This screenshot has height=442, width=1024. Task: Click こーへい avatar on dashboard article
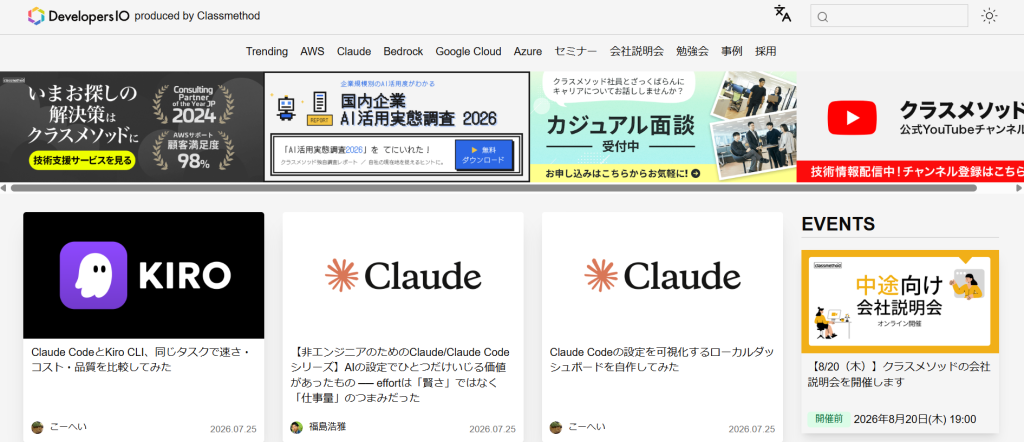click(556, 427)
